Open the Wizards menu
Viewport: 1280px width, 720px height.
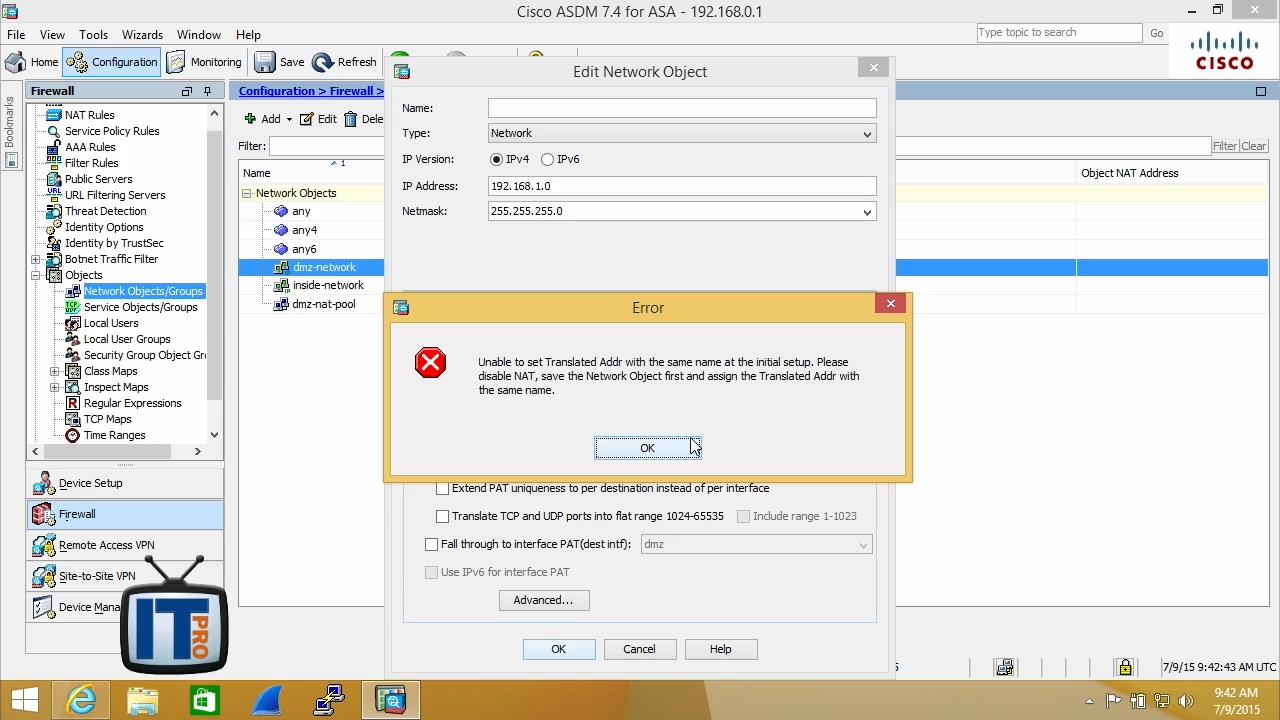point(142,34)
